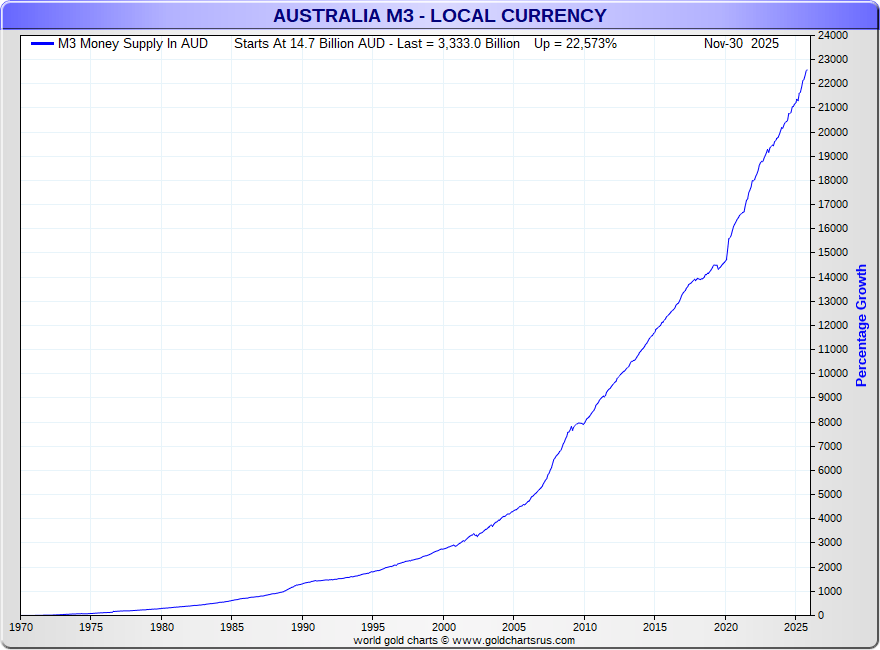Click the y-axis value 0

click(x=821, y=616)
